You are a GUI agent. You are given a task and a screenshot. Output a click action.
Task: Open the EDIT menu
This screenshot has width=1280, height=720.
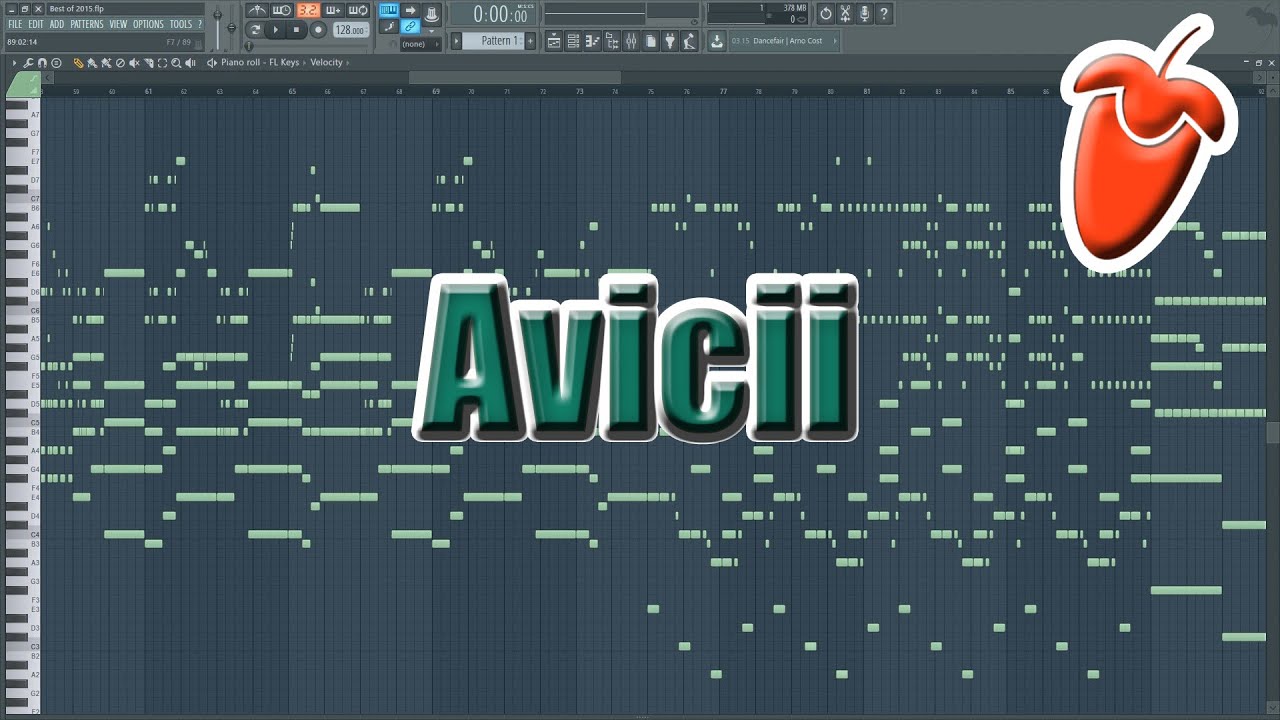[x=36, y=24]
